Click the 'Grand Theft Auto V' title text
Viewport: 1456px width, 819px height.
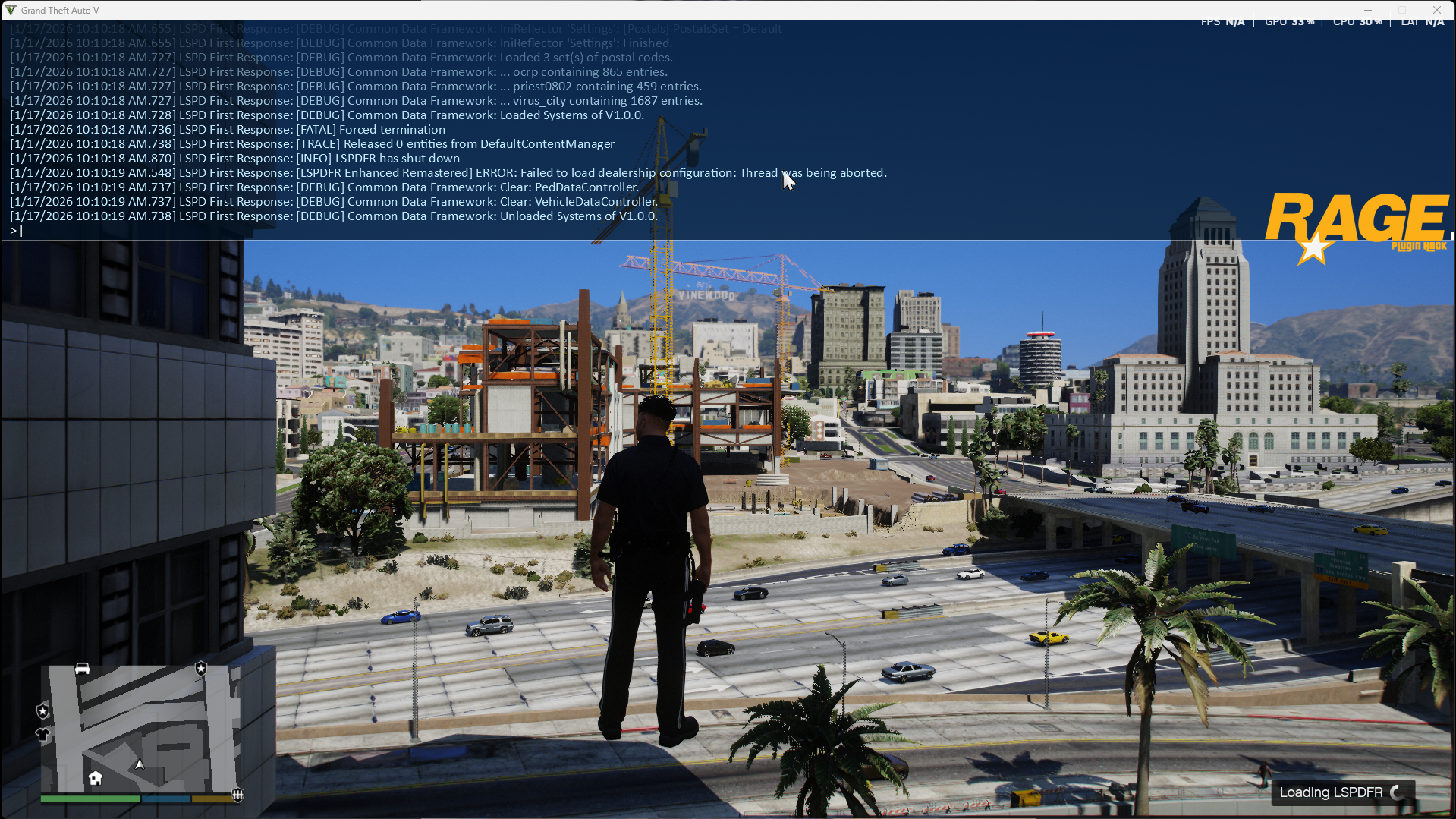click(60, 11)
